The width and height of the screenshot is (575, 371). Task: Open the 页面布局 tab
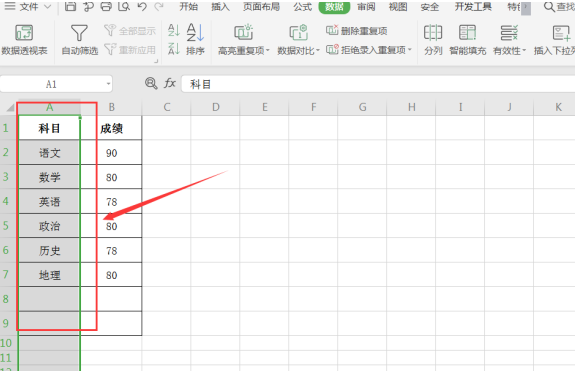pyautogui.click(x=261, y=6)
